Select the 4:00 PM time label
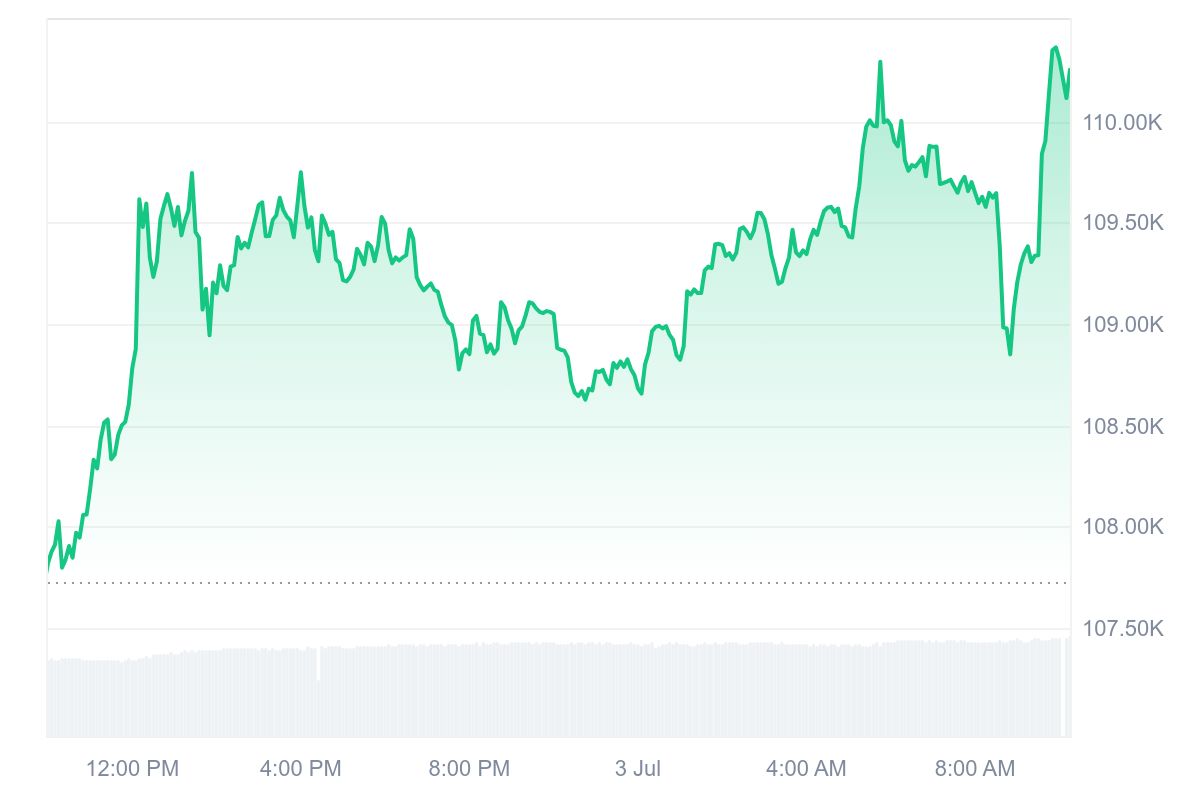1200x800 pixels. pos(300,768)
